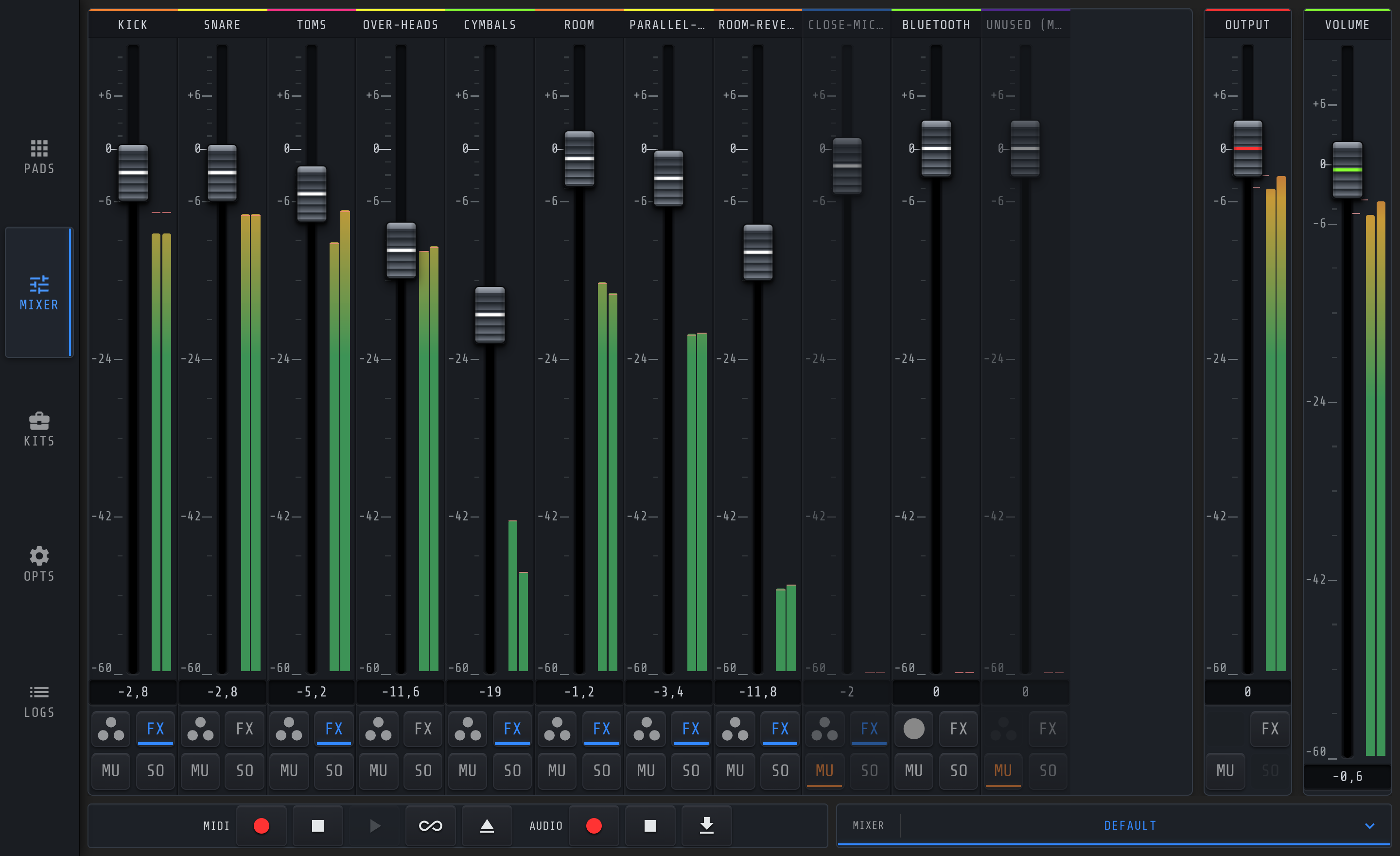Enable FX on the Bluetooth channel
1400x856 pixels.
pyautogui.click(x=959, y=729)
